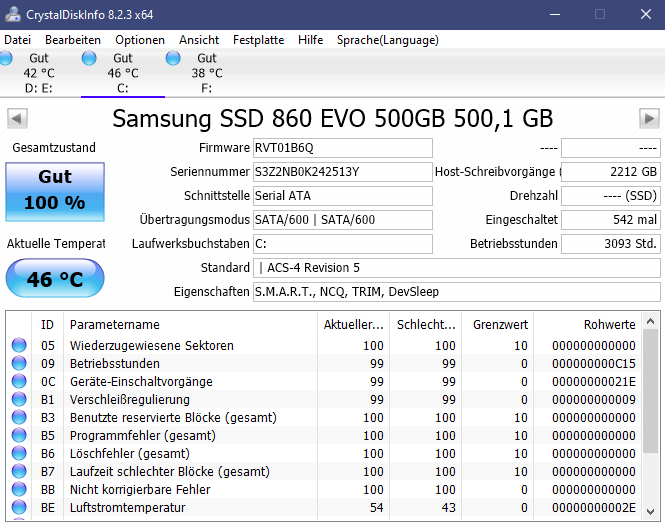Click the blue status orb for disk C:
This screenshot has width=665, height=528.
pos(89,58)
